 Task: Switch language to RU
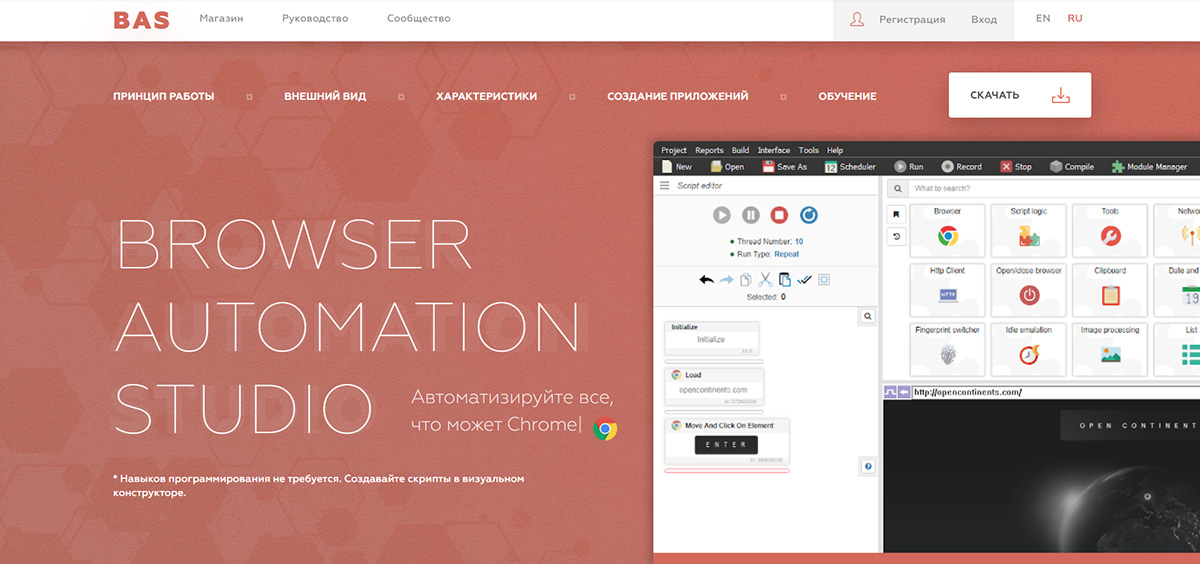[x=1075, y=19]
